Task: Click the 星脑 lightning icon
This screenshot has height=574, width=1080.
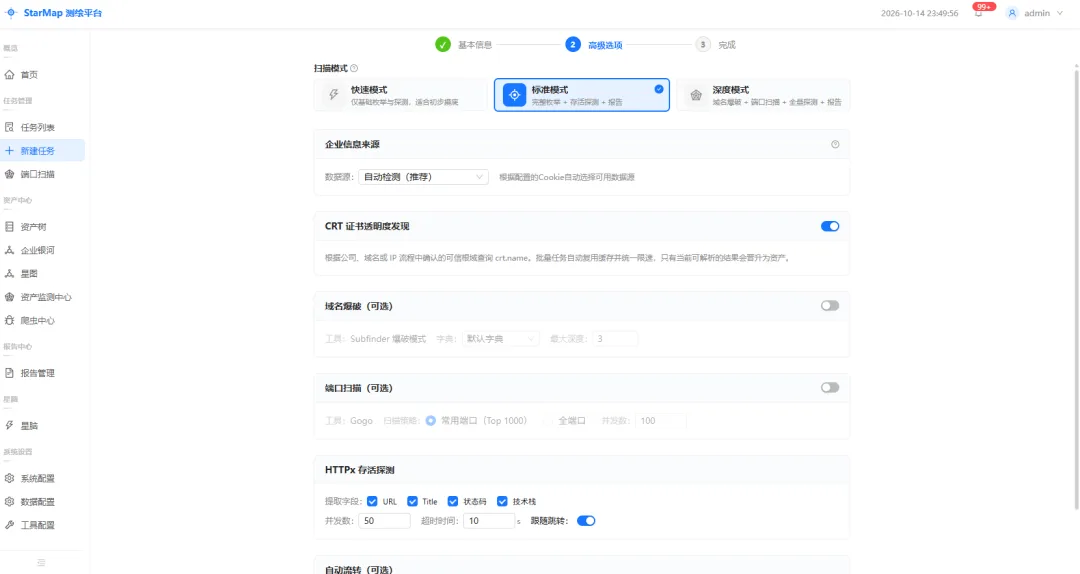Action: (10, 425)
